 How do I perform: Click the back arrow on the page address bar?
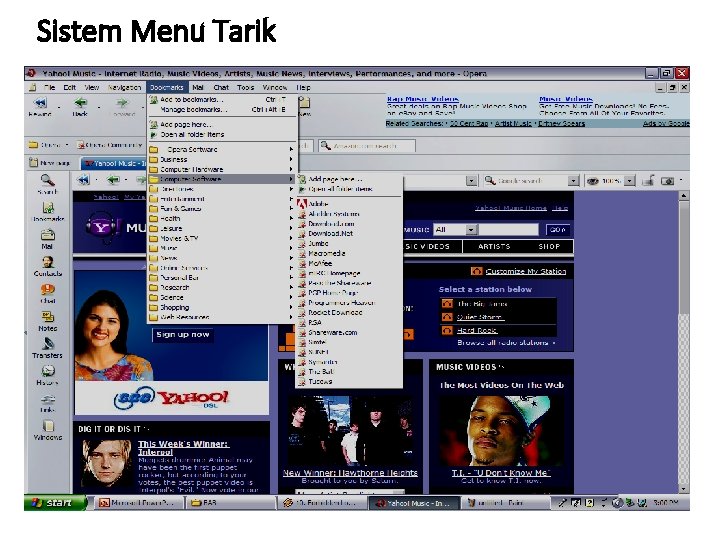[113, 180]
